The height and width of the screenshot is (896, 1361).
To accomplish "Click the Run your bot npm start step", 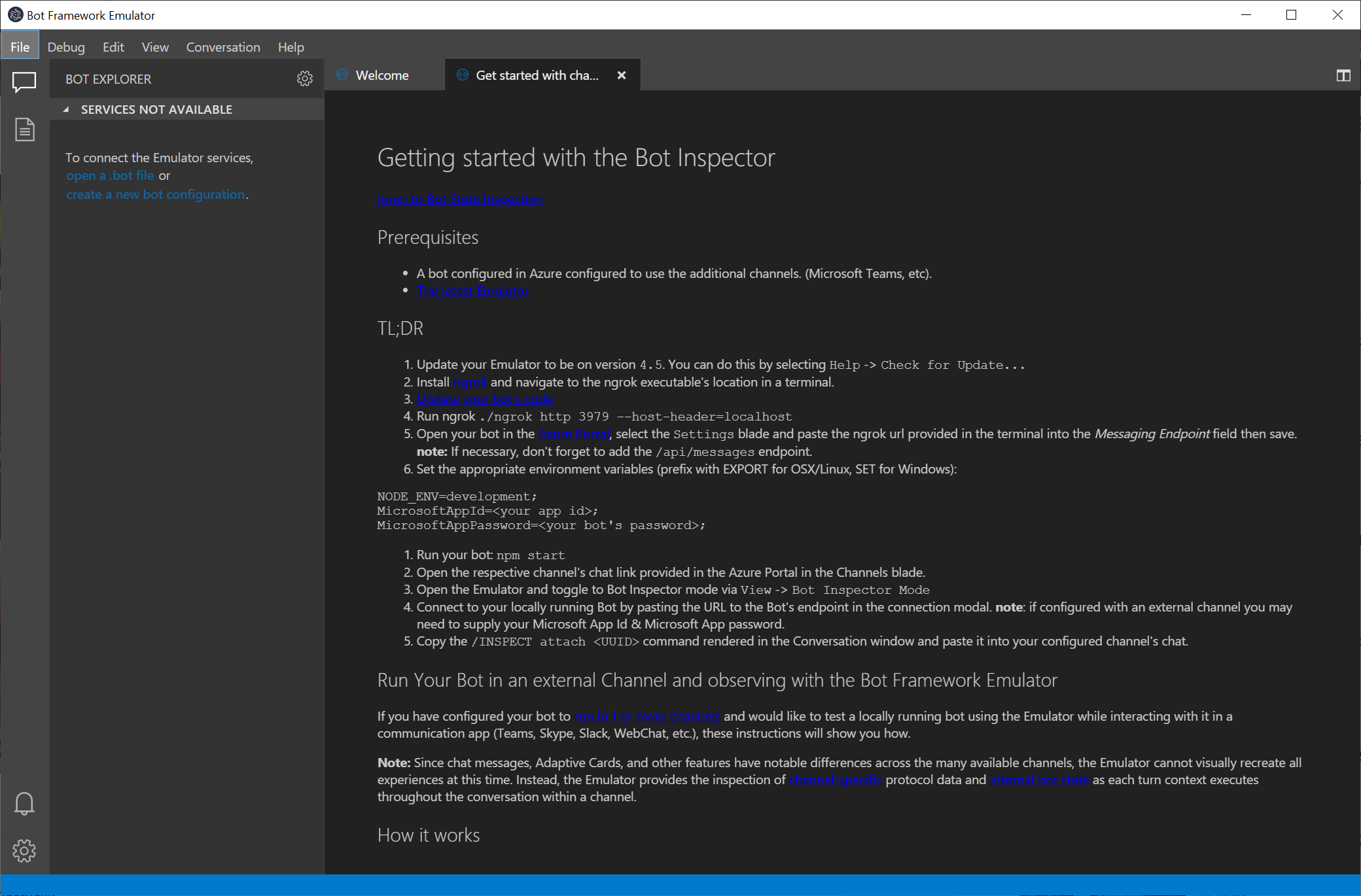I will click(491, 555).
